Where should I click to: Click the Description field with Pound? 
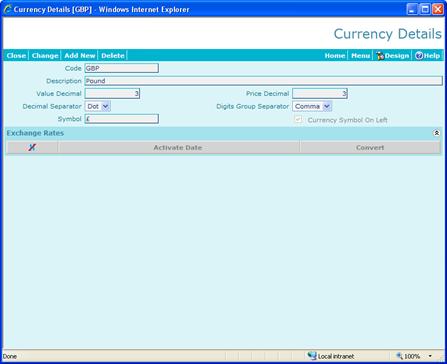(x=264, y=81)
